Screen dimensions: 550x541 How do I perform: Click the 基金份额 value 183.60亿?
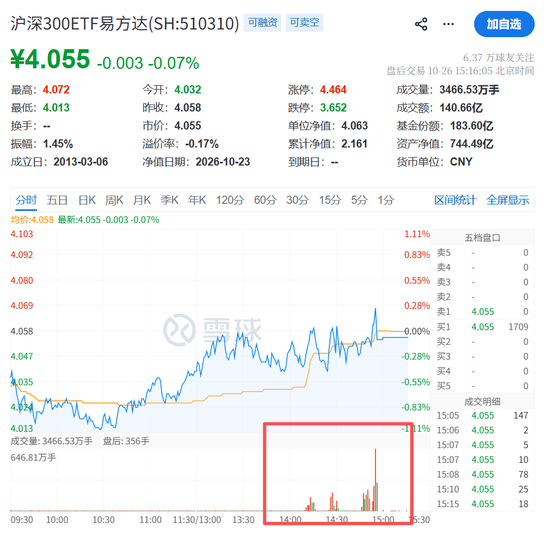(472, 126)
